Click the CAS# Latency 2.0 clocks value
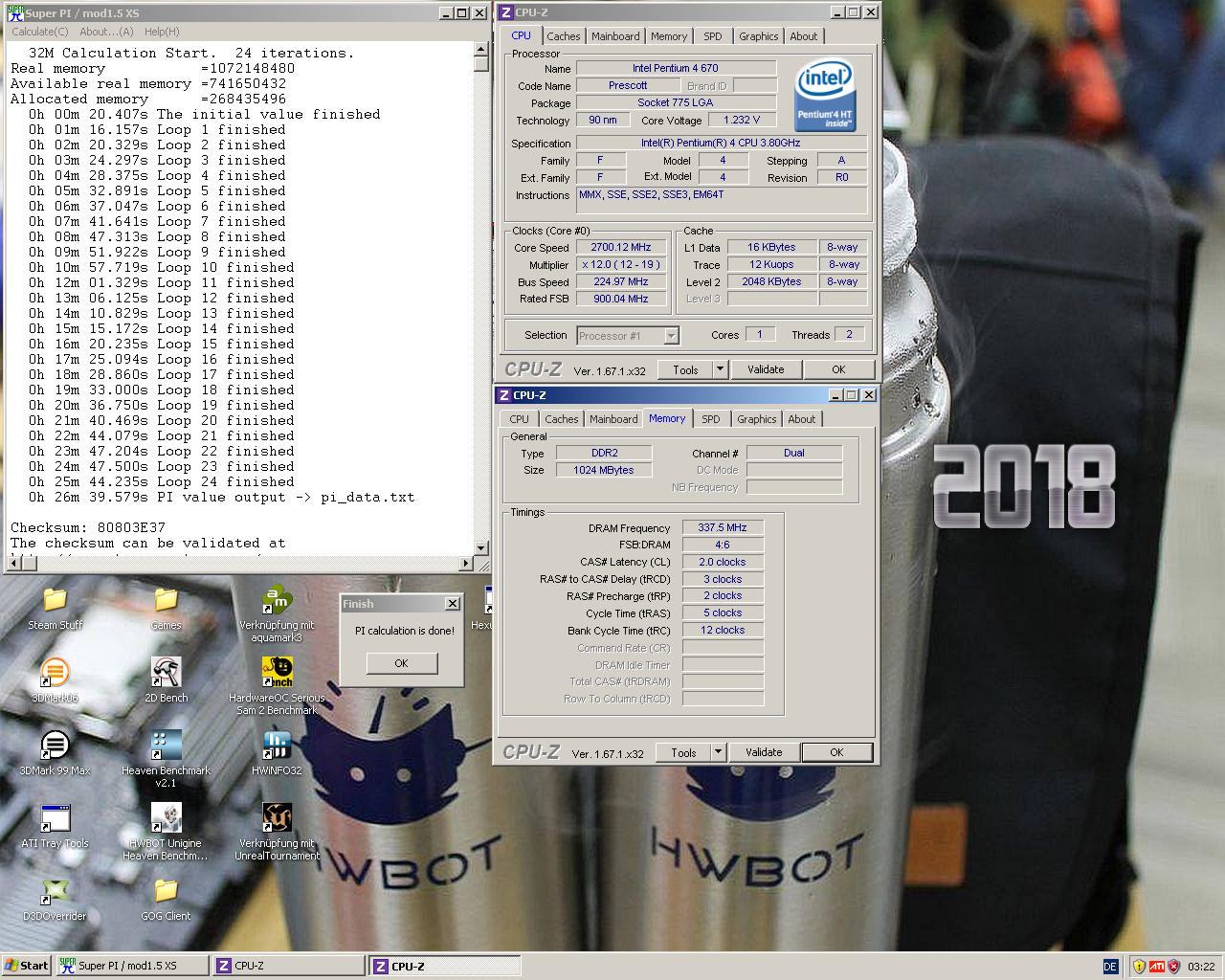1225x980 pixels. click(x=723, y=562)
